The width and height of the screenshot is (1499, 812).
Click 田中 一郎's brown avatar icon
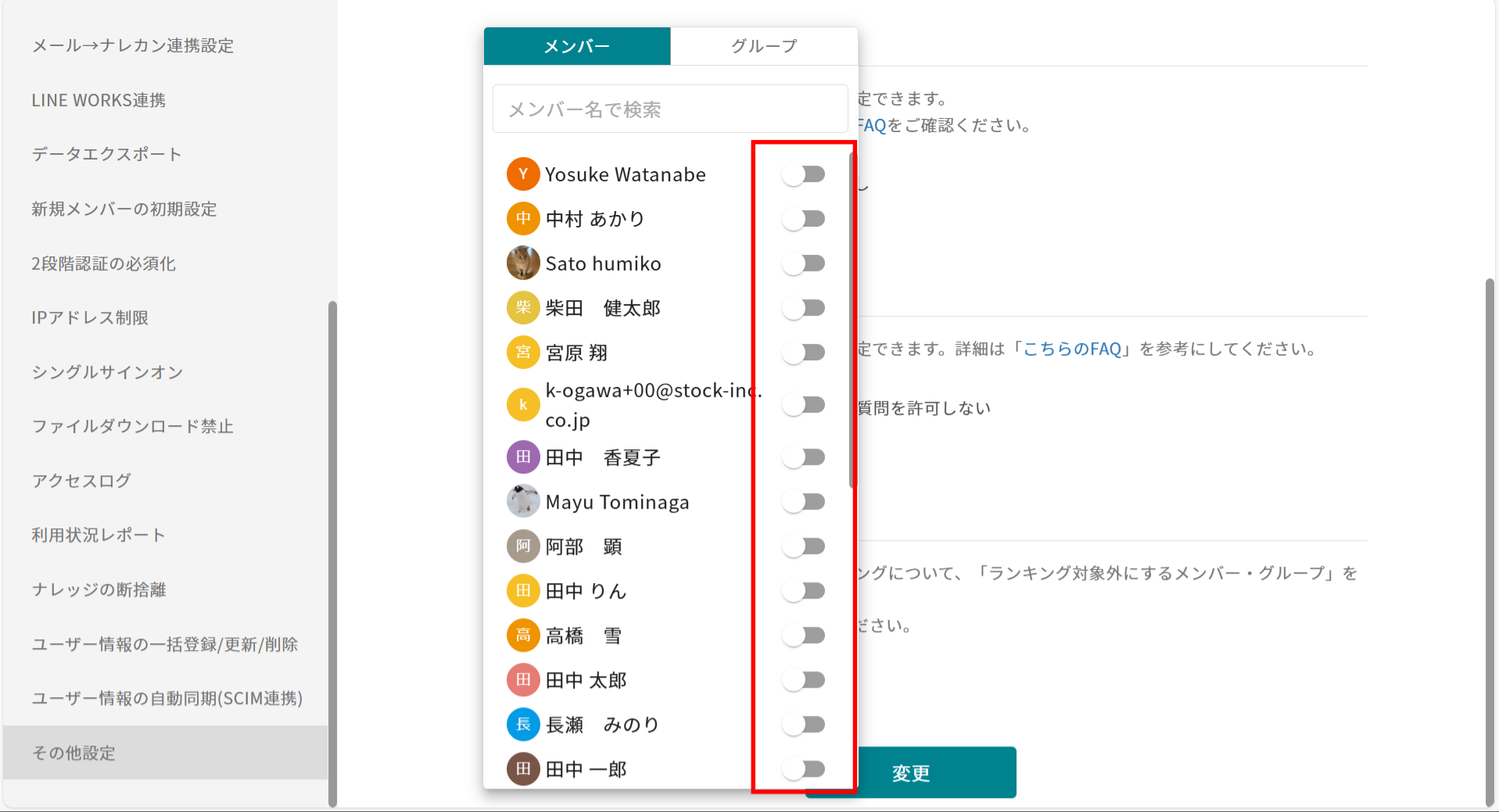pos(523,769)
